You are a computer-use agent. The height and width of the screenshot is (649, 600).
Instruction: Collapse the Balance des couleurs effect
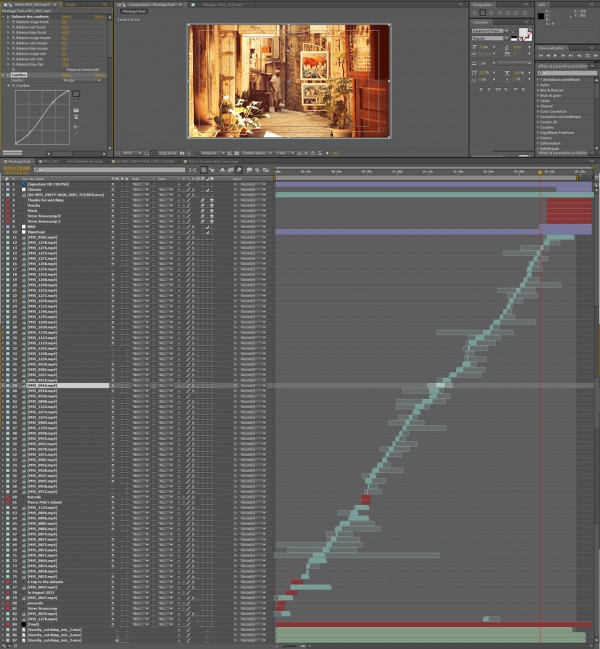coord(4,17)
